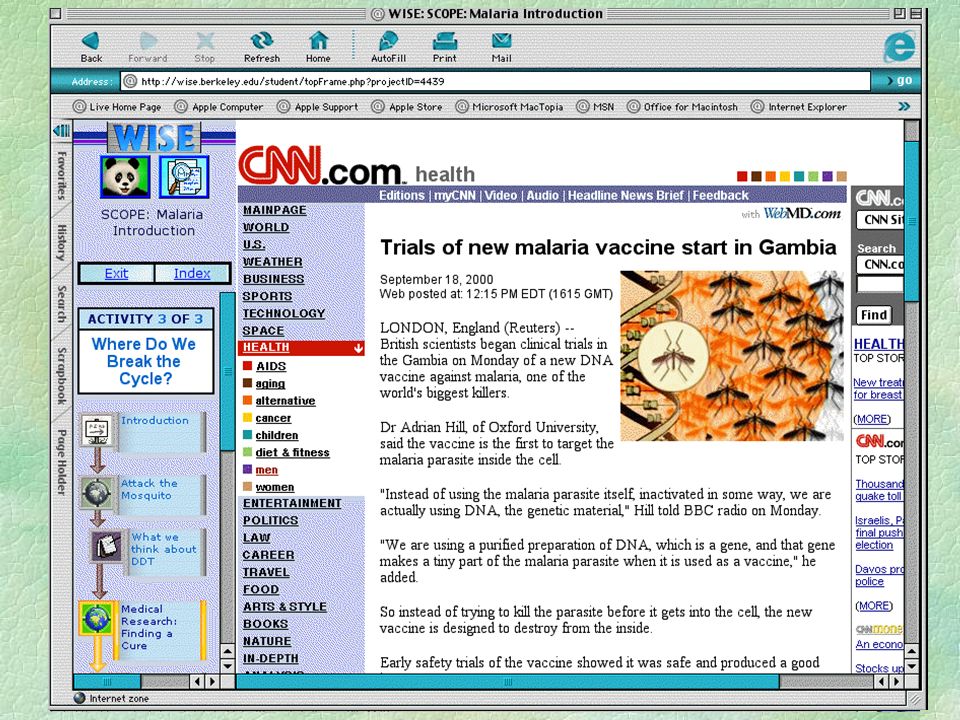The height and width of the screenshot is (720, 960).
Task: Expand the red HEALTH section arrow
Action: tap(358, 348)
